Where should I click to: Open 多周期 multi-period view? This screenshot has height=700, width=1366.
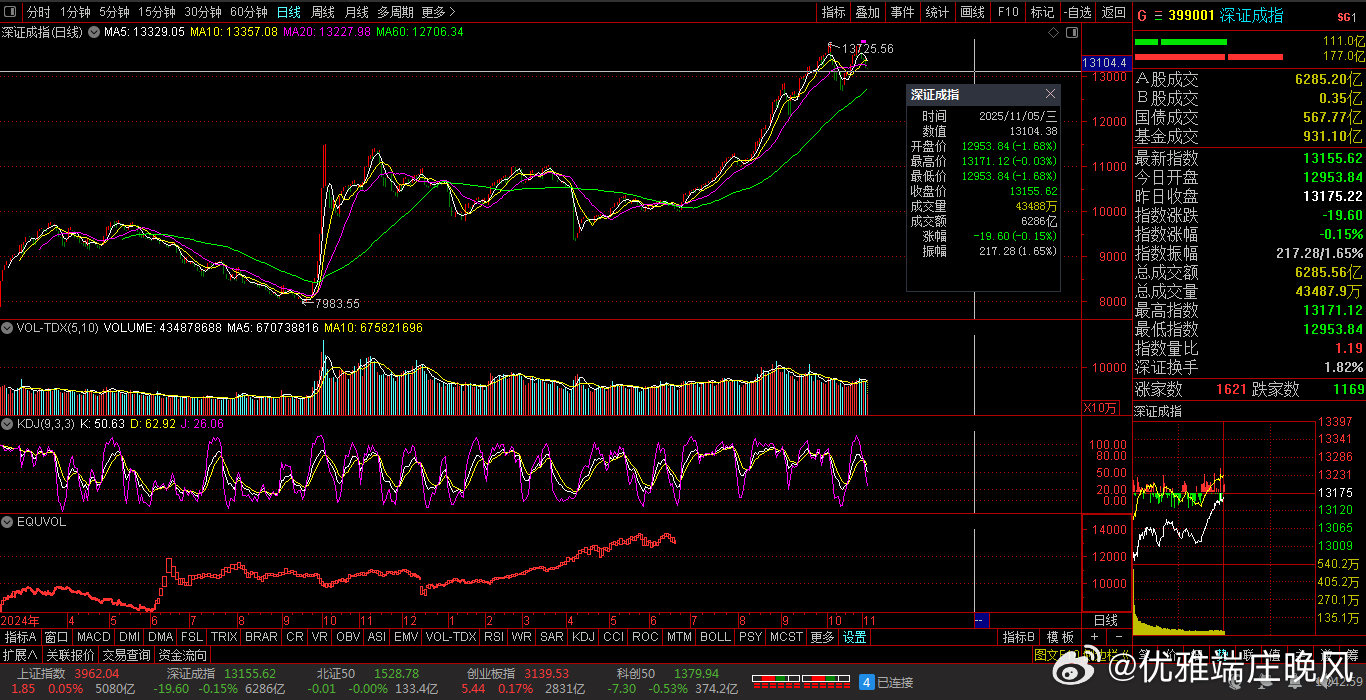(x=395, y=12)
